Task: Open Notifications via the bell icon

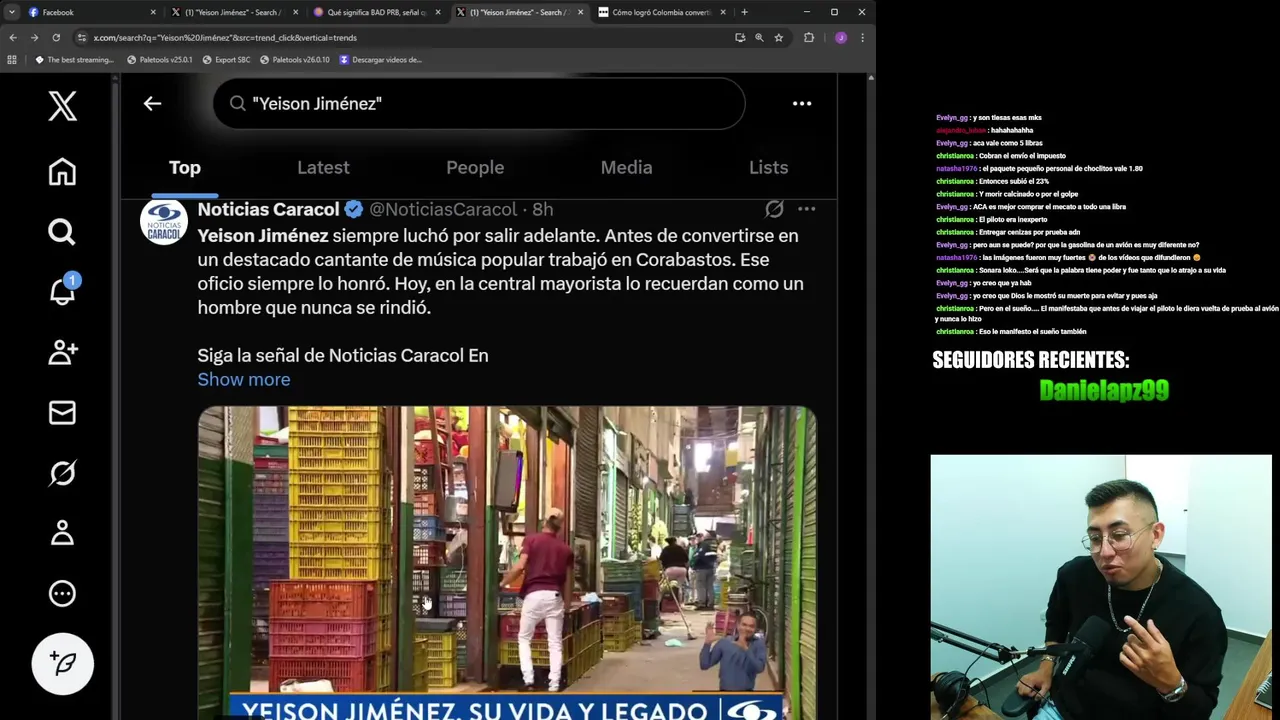Action: pos(62,292)
